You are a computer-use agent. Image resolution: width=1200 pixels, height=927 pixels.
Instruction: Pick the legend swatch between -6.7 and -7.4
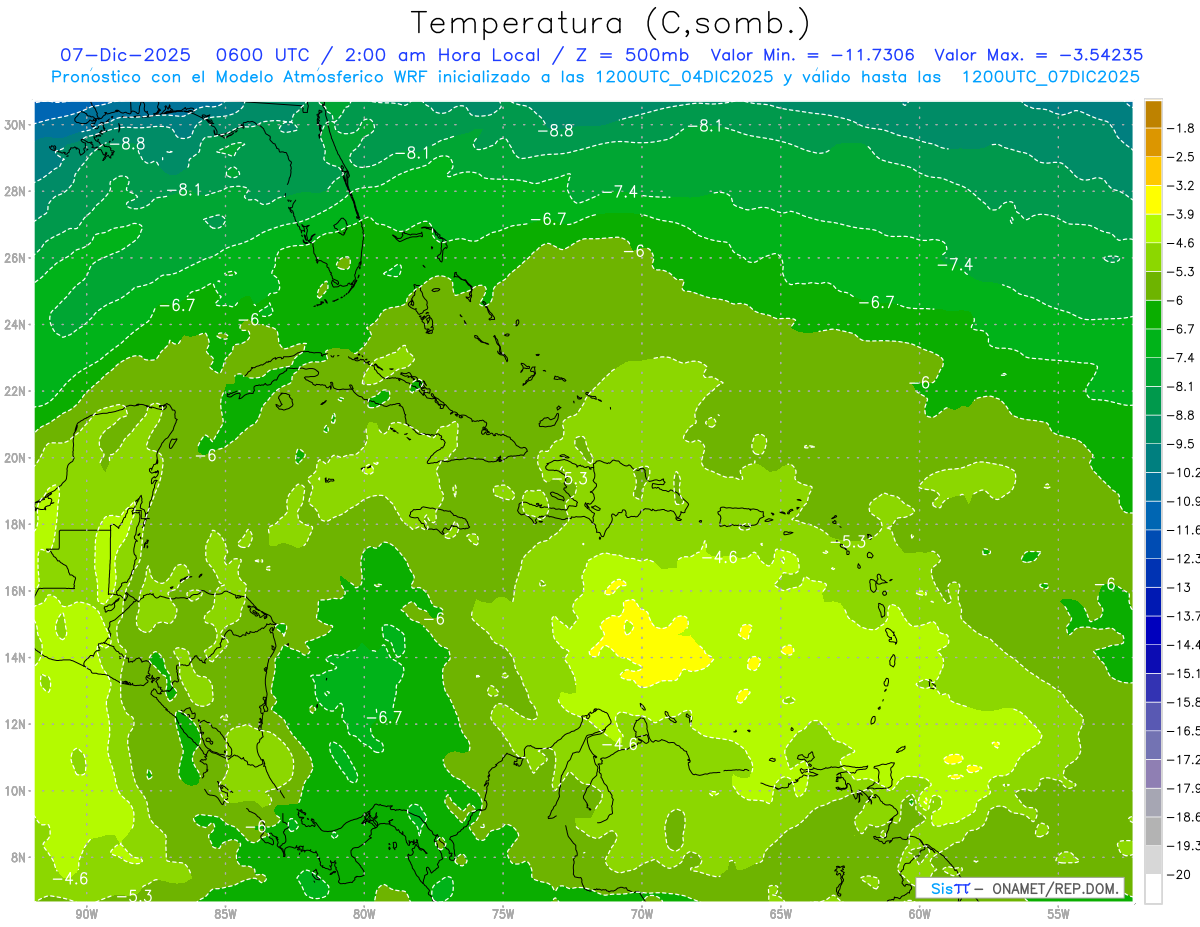point(1153,343)
